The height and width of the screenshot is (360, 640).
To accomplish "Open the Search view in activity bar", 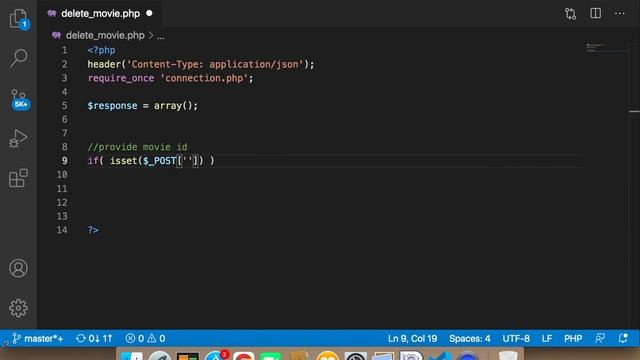I will click(19, 58).
